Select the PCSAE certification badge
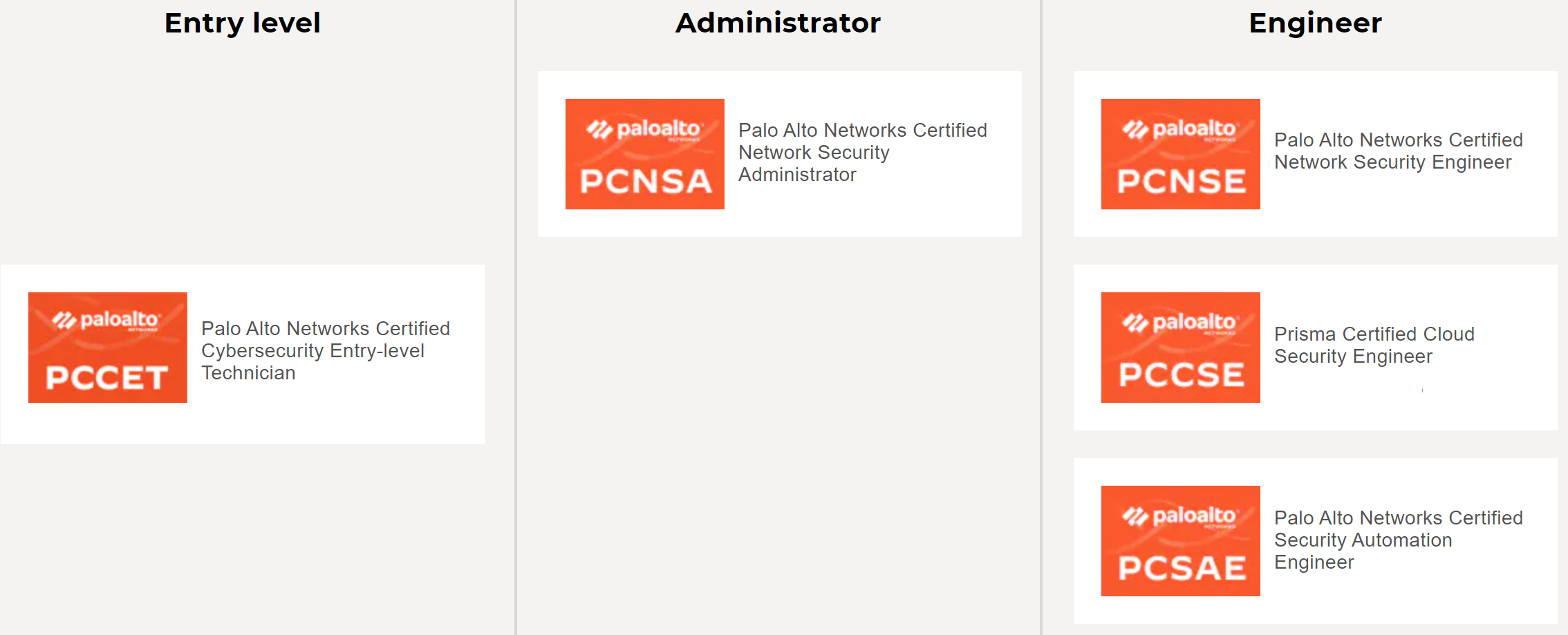 [x=1180, y=541]
